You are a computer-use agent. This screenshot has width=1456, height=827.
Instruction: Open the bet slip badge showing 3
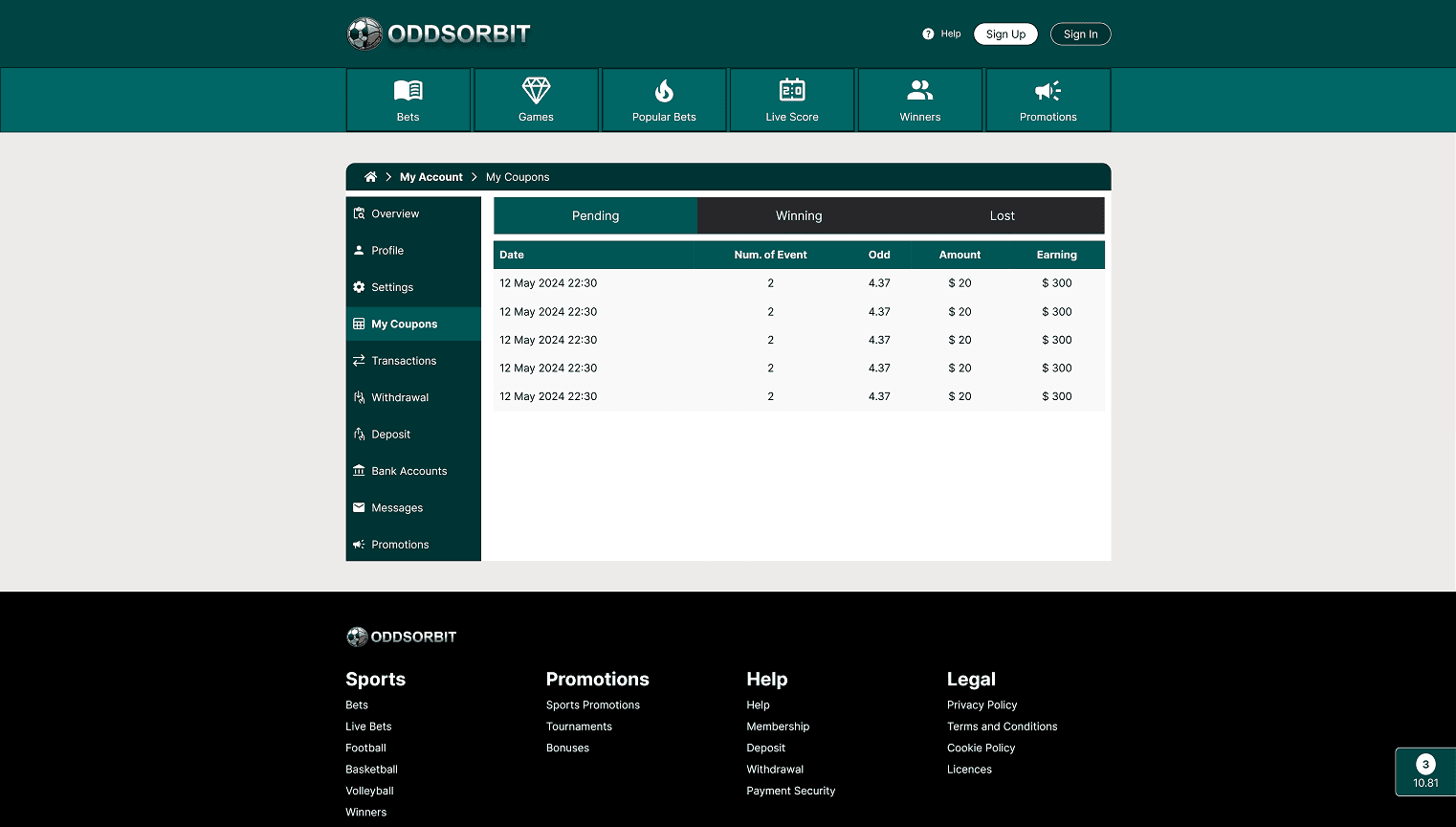[1425, 771]
